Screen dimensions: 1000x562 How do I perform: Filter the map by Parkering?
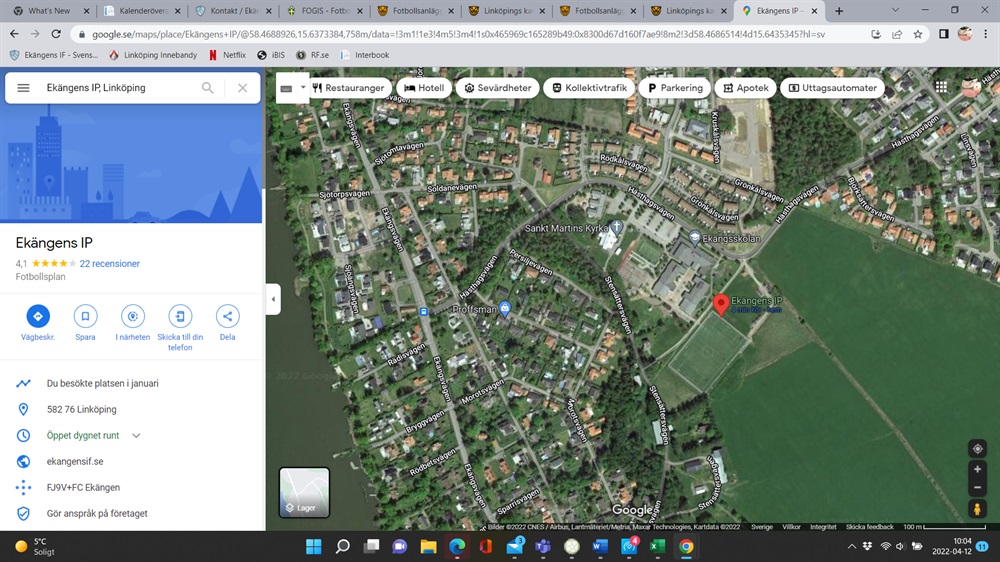click(675, 88)
